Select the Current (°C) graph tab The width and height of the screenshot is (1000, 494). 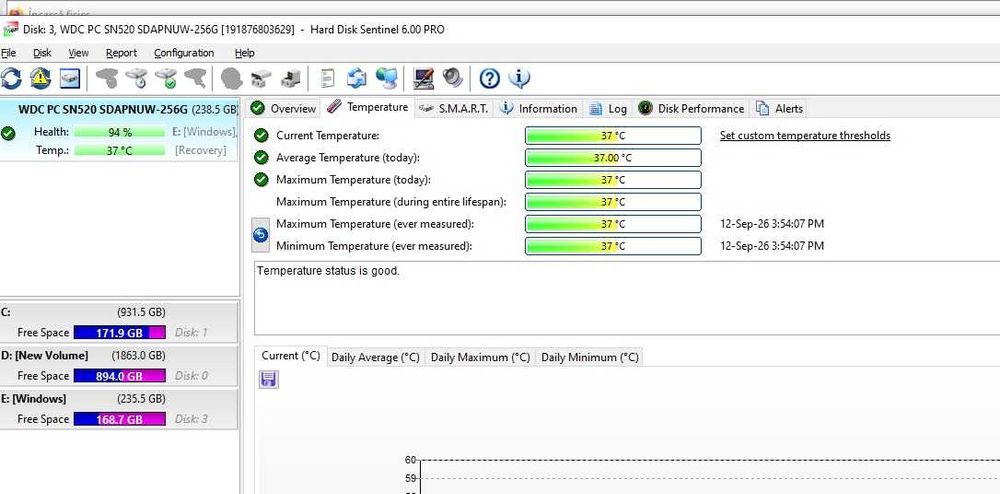[291, 356]
